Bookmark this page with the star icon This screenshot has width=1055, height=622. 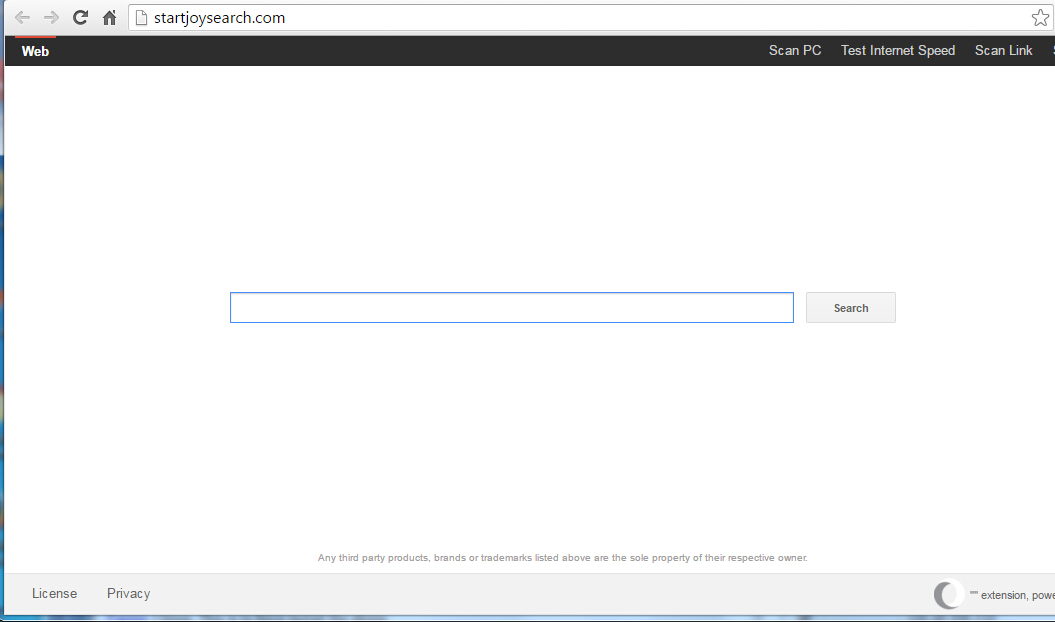[1040, 18]
